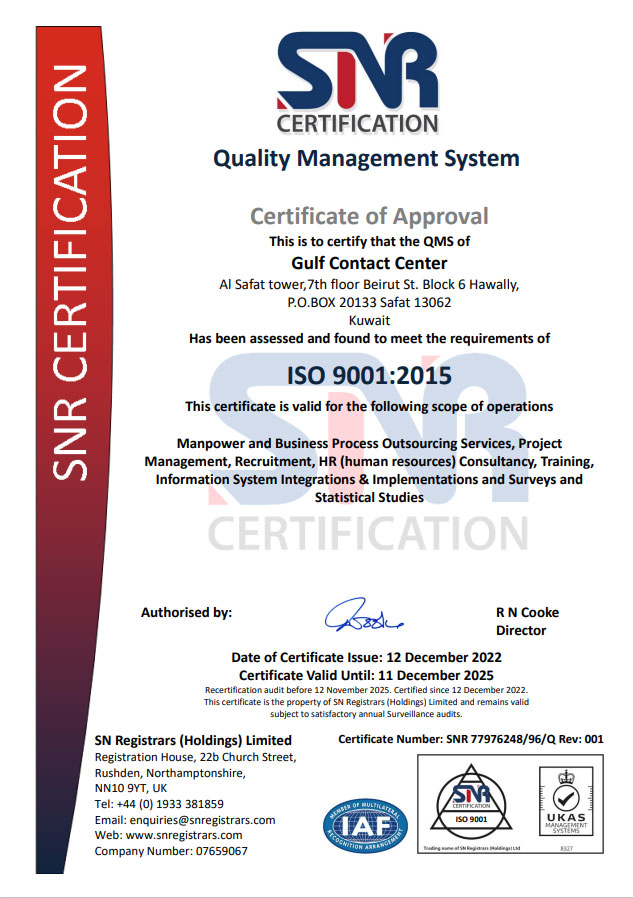
Task: Click the 'Director' title text
Action: click(x=521, y=631)
